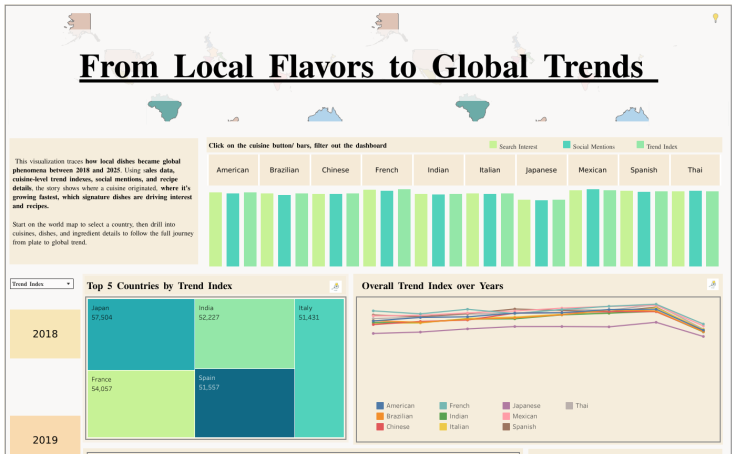This screenshot has width=736, height=454.
Task: Filter dashboard by Brazilian cuisine button
Action: pyautogui.click(x=284, y=170)
